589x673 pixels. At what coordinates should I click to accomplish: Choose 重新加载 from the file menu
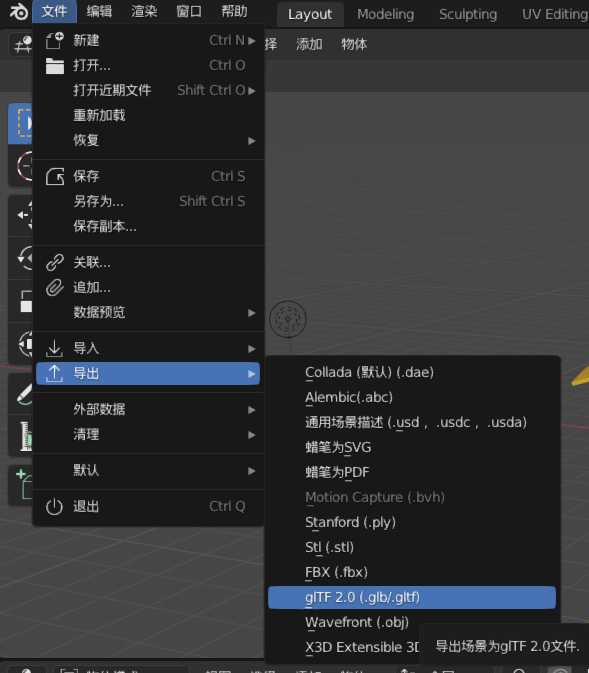(149, 115)
